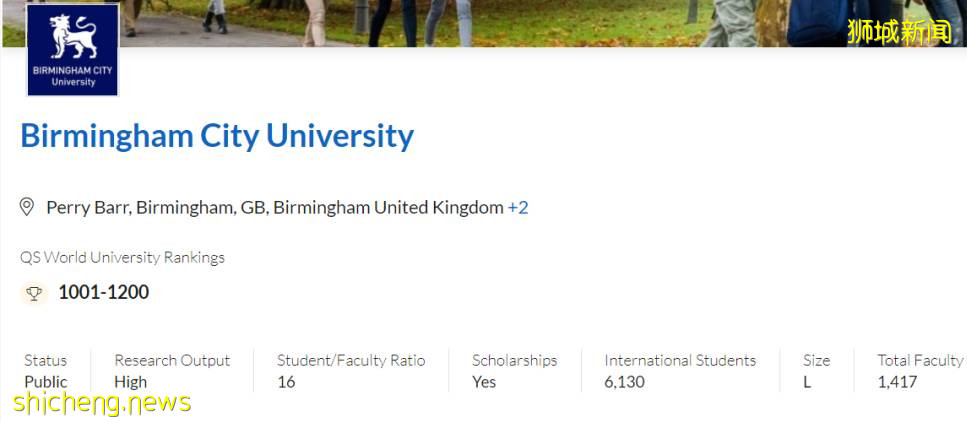The image size is (967, 422).
Task: Click the Scholarships stat label
Action: tap(514, 360)
